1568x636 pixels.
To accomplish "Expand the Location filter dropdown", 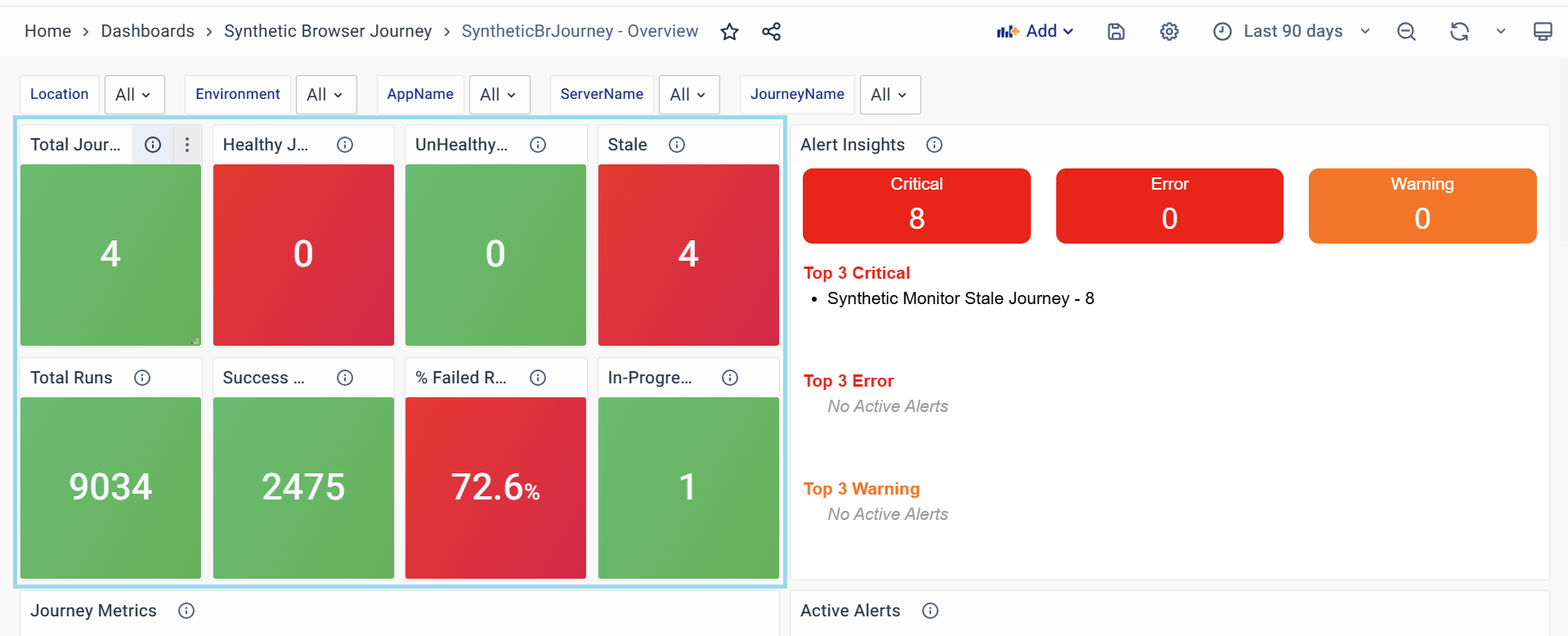I will point(134,95).
